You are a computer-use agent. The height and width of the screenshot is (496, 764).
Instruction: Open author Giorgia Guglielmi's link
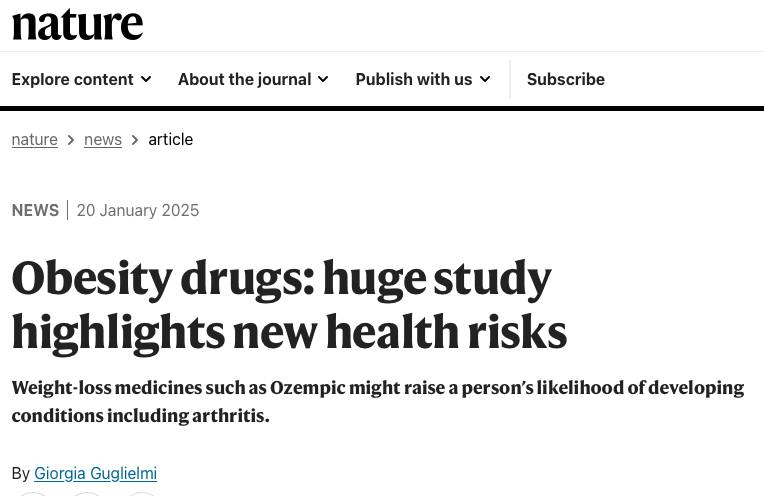pyautogui.click(x=95, y=473)
